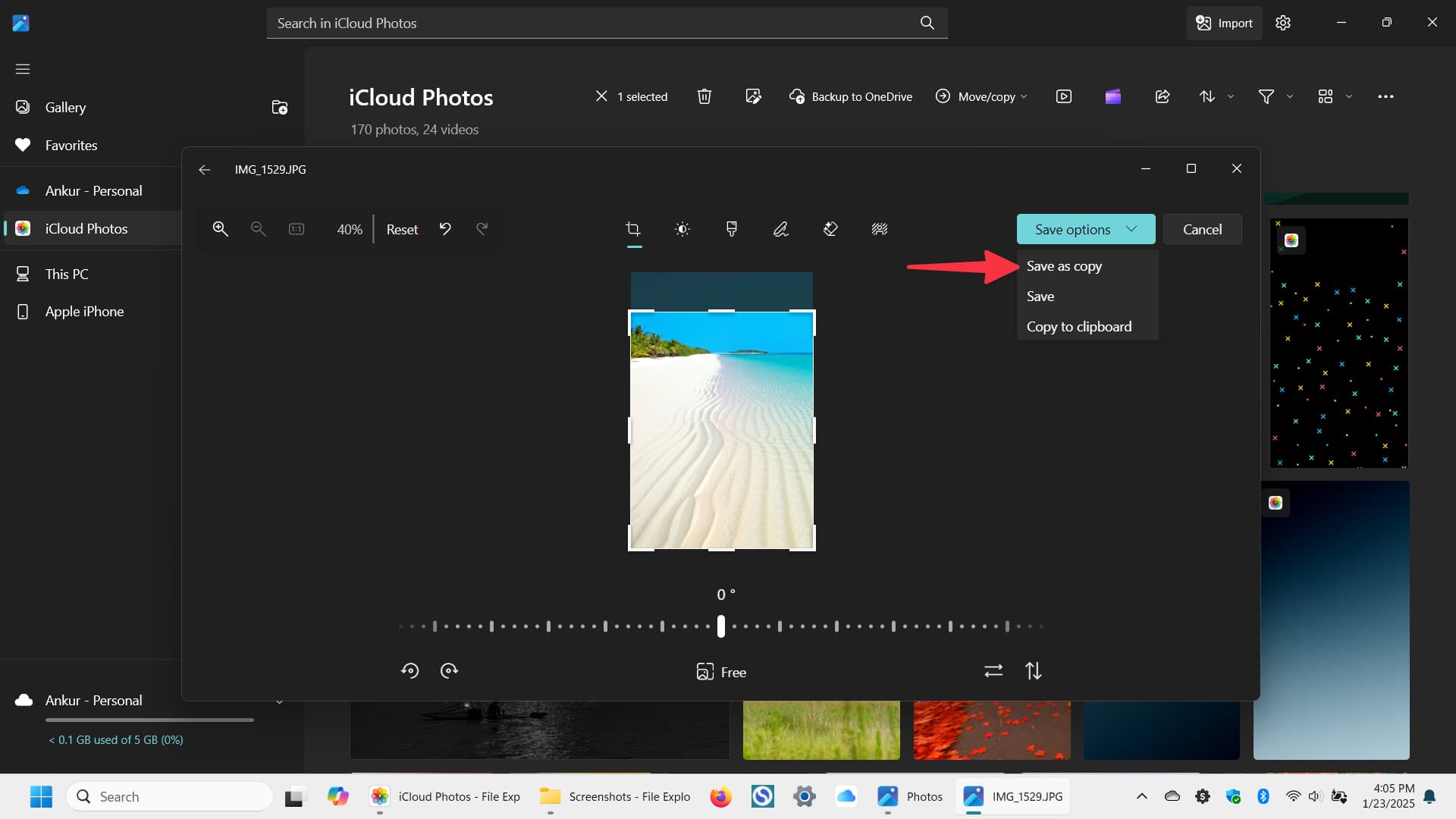Reset the image edits
The width and height of the screenshot is (1456, 819).
(x=402, y=229)
